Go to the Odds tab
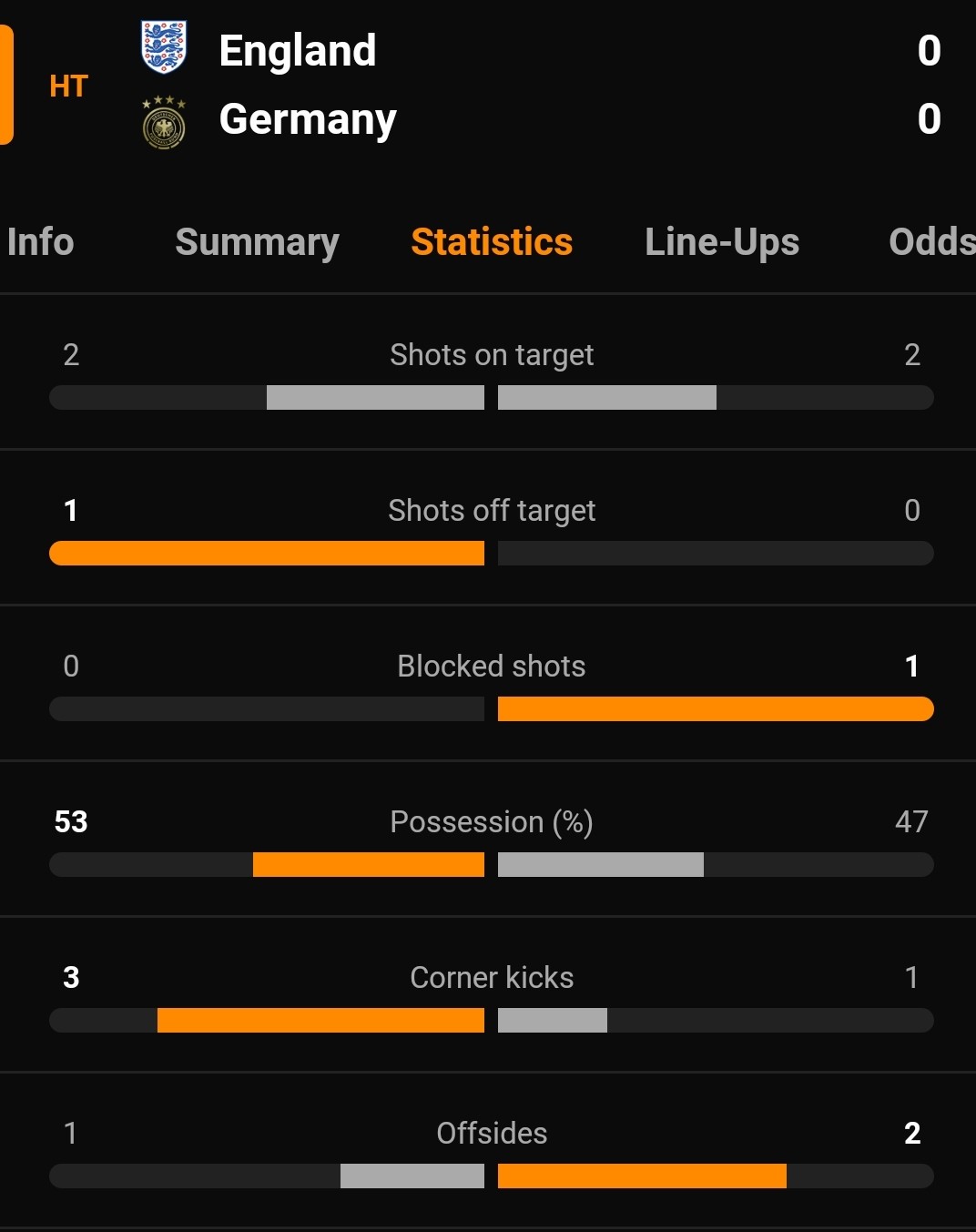976x1232 pixels. point(931,242)
